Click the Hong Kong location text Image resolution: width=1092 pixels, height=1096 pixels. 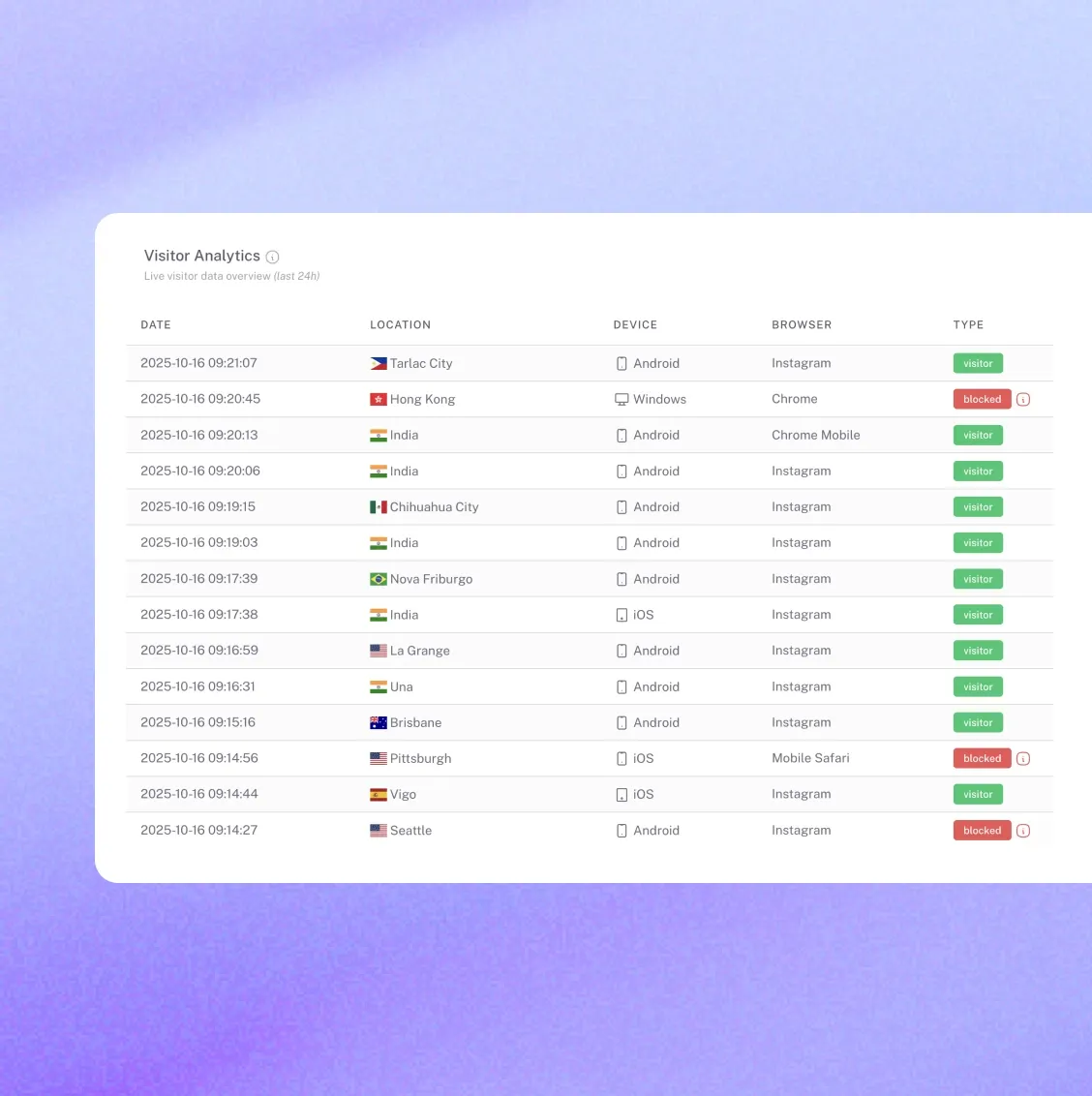(422, 399)
